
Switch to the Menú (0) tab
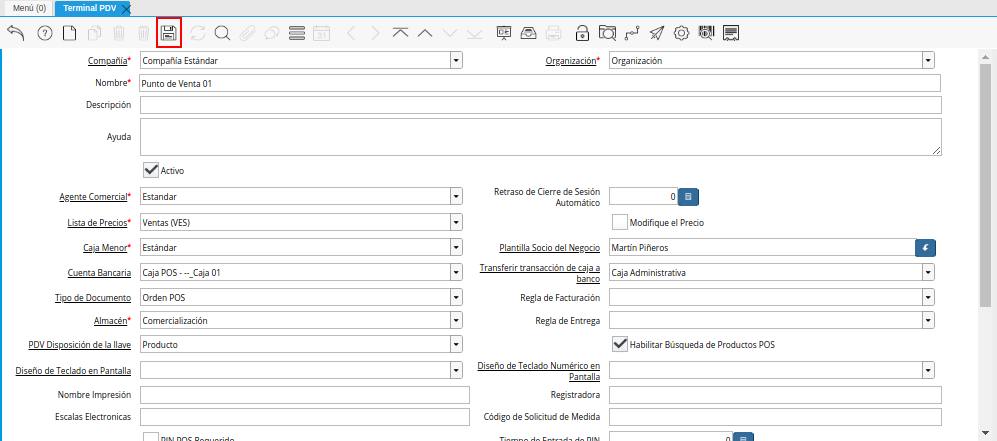(x=29, y=7)
